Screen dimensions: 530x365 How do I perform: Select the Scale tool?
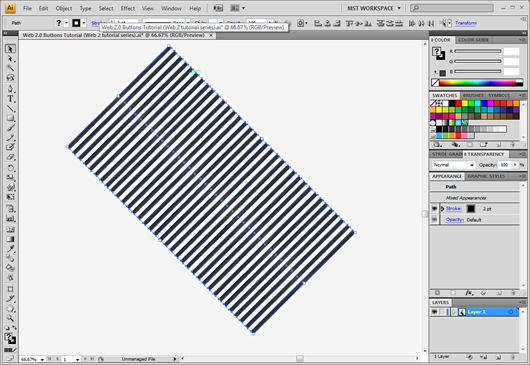(x=10, y=177)
